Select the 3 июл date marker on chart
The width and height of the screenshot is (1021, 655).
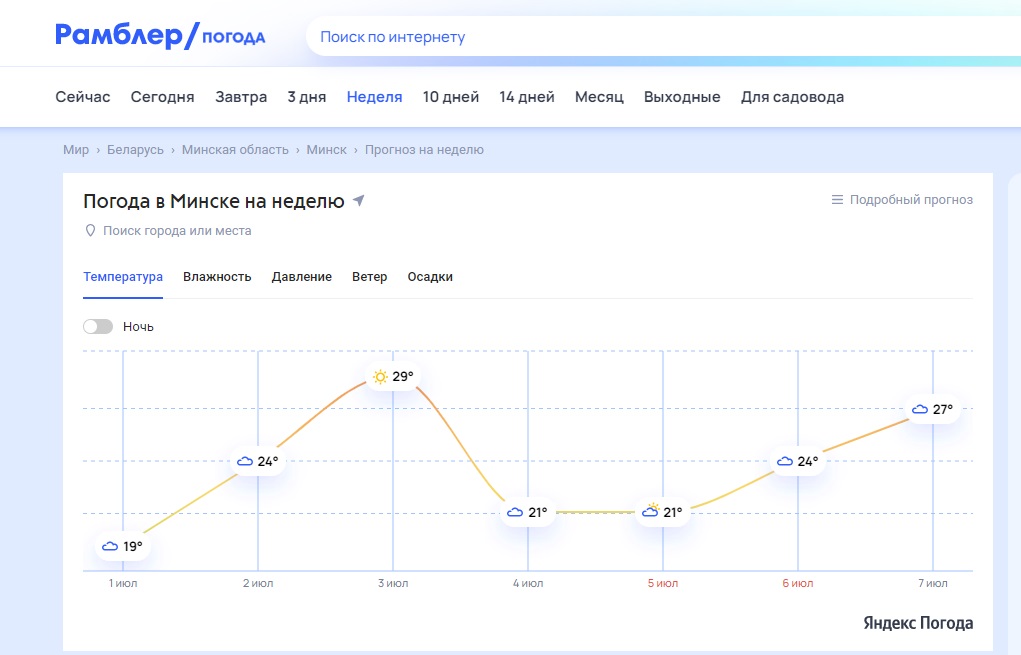(x=393, y=583)
